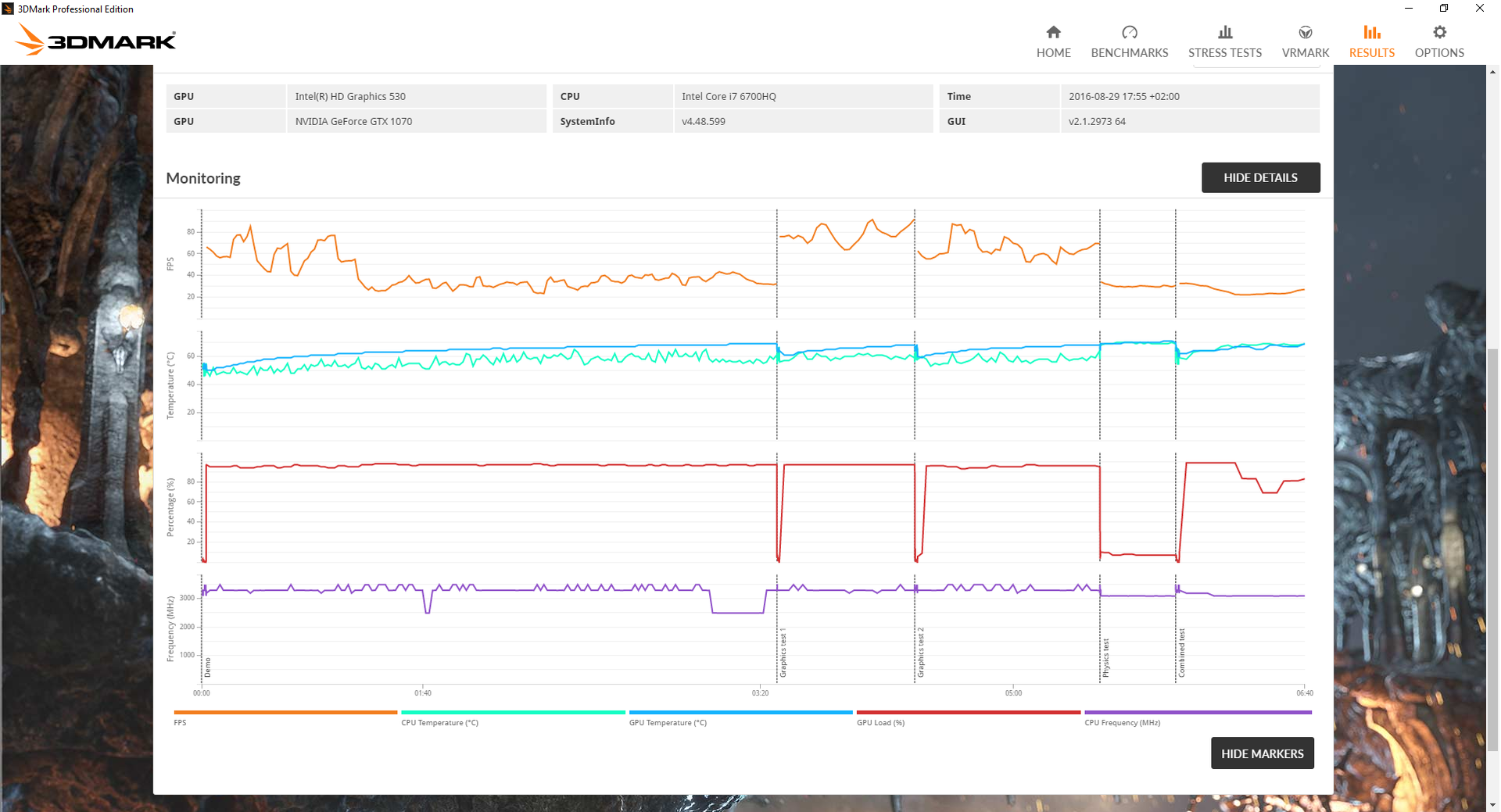
Task: Select the Graphics test 1 marker
Action: [x=783, y=653]
